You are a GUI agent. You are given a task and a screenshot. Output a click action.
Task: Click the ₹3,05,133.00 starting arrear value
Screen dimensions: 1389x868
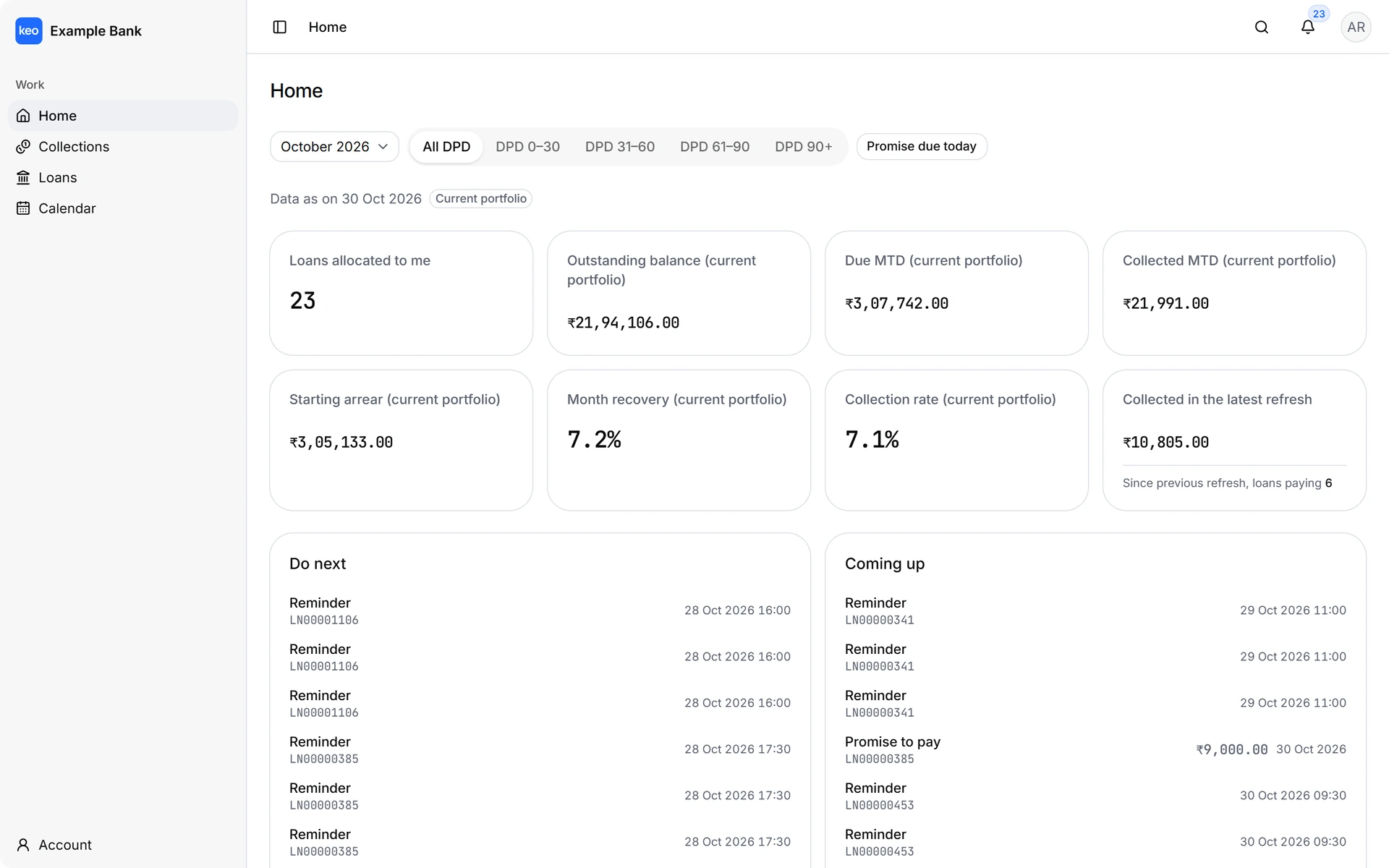click(341, 443)
